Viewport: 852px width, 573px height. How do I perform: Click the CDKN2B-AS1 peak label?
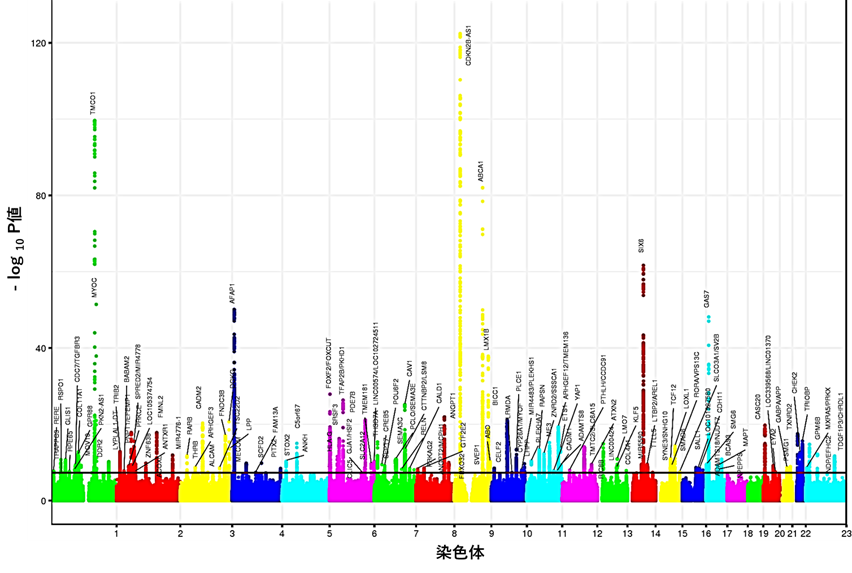468,45
